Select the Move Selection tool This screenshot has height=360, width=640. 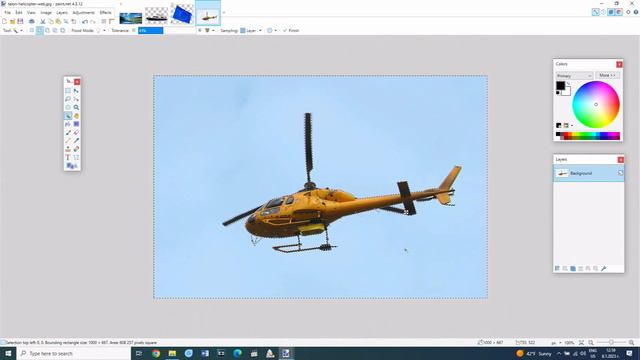tap(76, 99)
